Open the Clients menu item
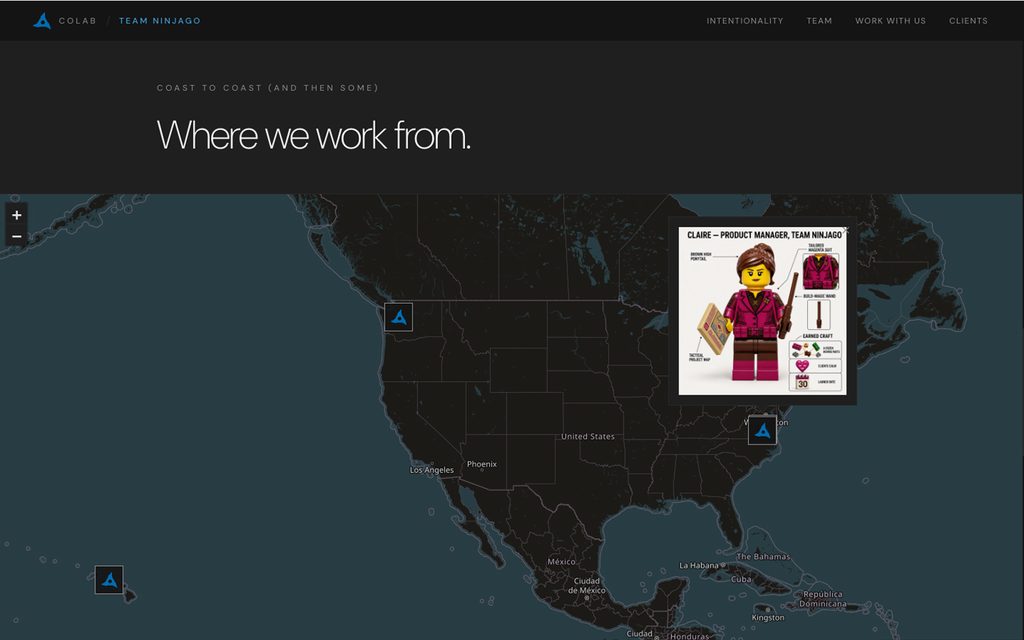Screen dimensions: 1024x640 click(x=968, y=21)
